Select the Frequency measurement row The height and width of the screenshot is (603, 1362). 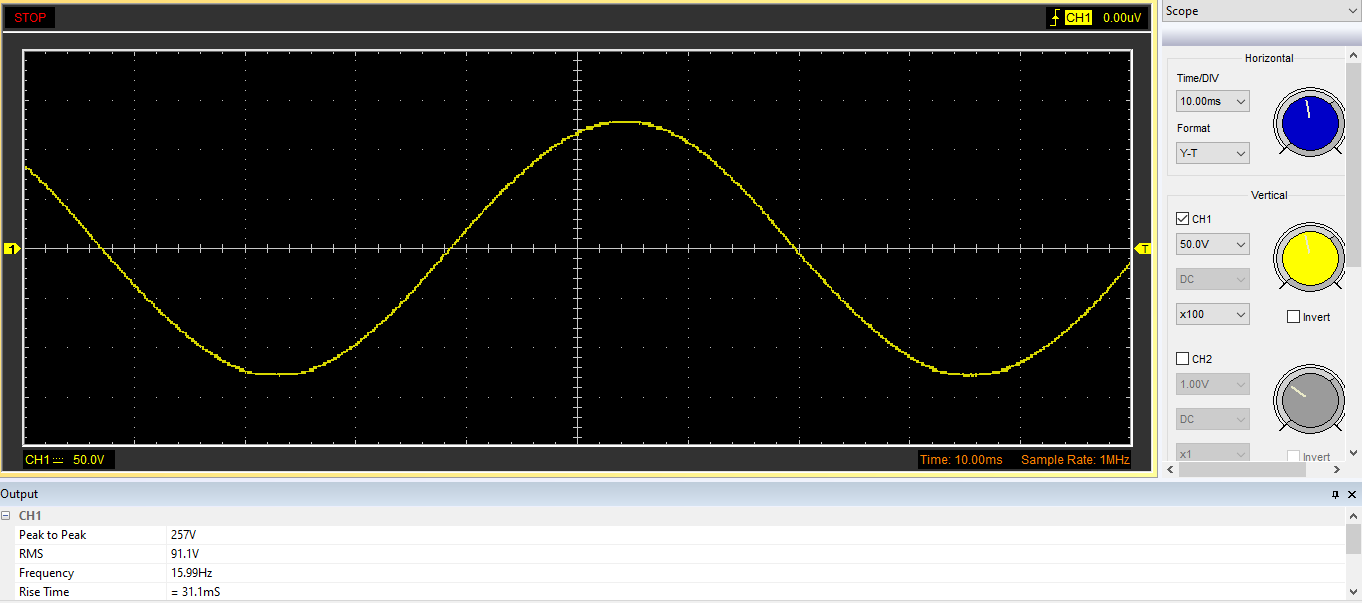point(673,573)
